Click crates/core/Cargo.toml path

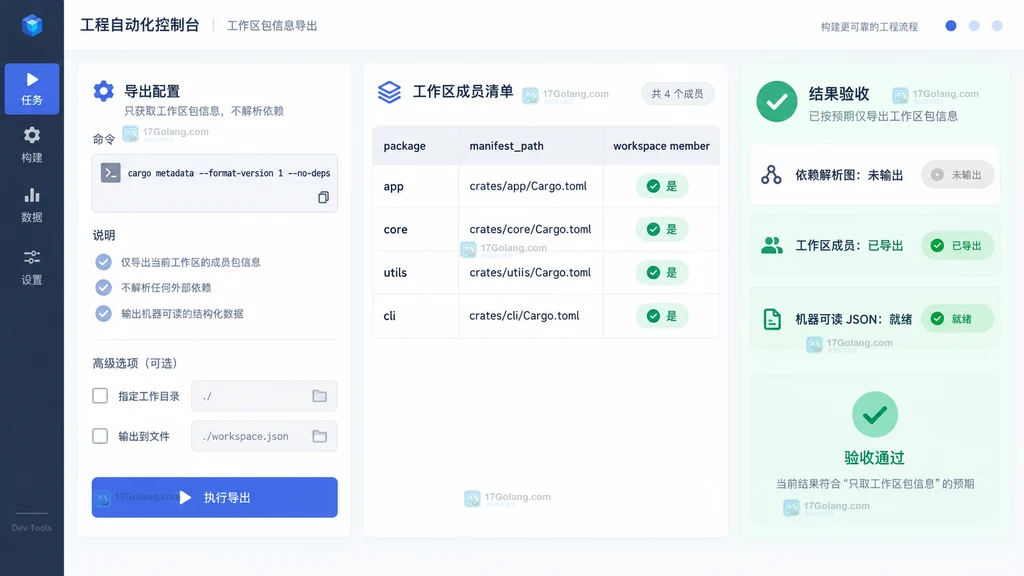(x=530, y=229)
